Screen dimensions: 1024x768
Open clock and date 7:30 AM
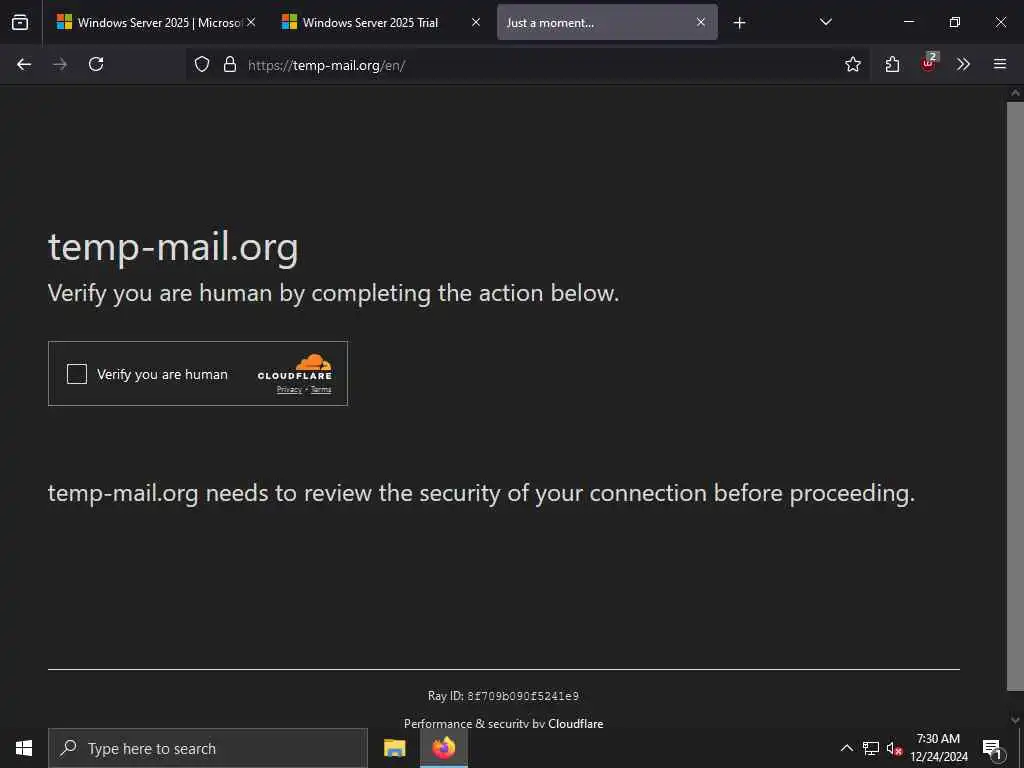coord(938,748)
